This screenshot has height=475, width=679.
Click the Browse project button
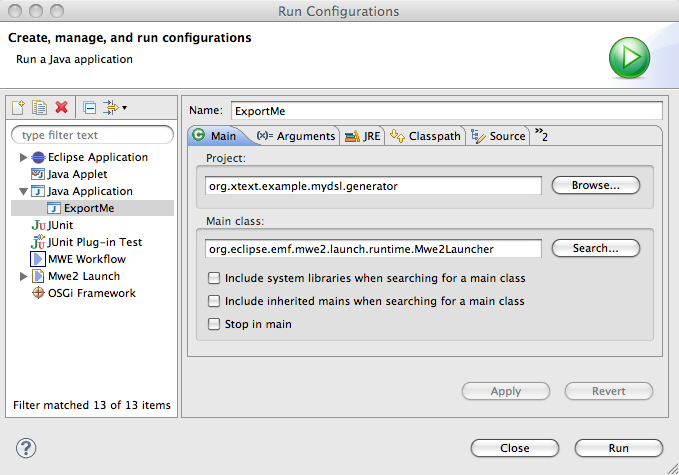[x=595, y=185]
